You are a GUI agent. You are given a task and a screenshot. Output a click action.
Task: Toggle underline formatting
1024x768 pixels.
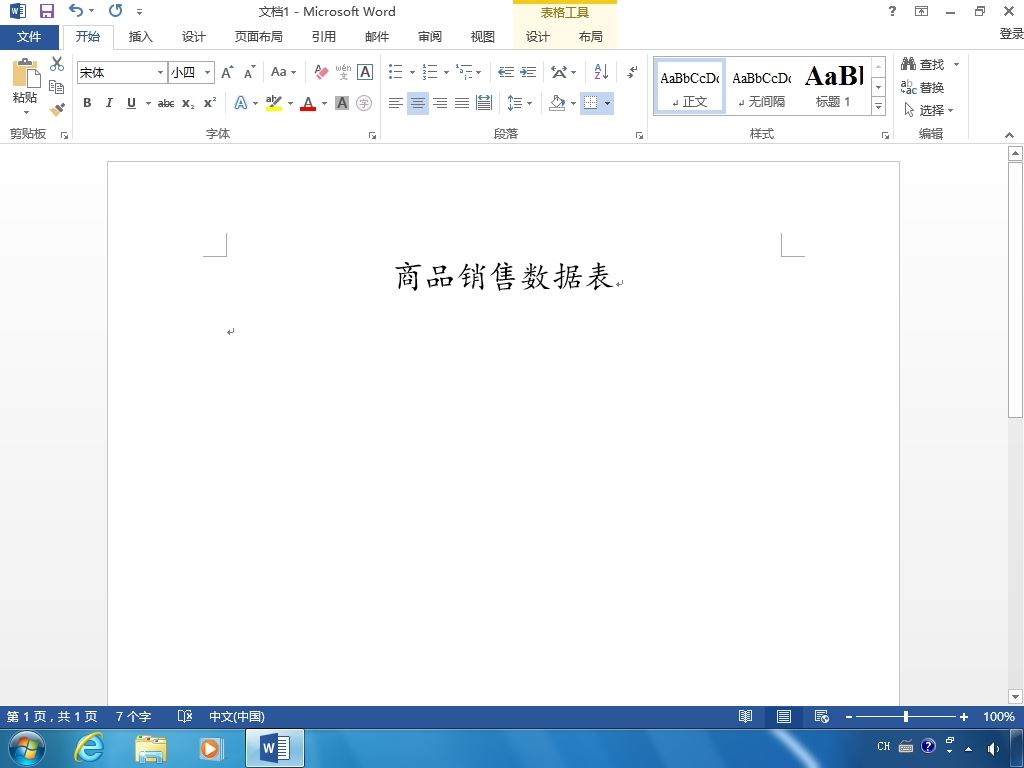click(131, 103)
